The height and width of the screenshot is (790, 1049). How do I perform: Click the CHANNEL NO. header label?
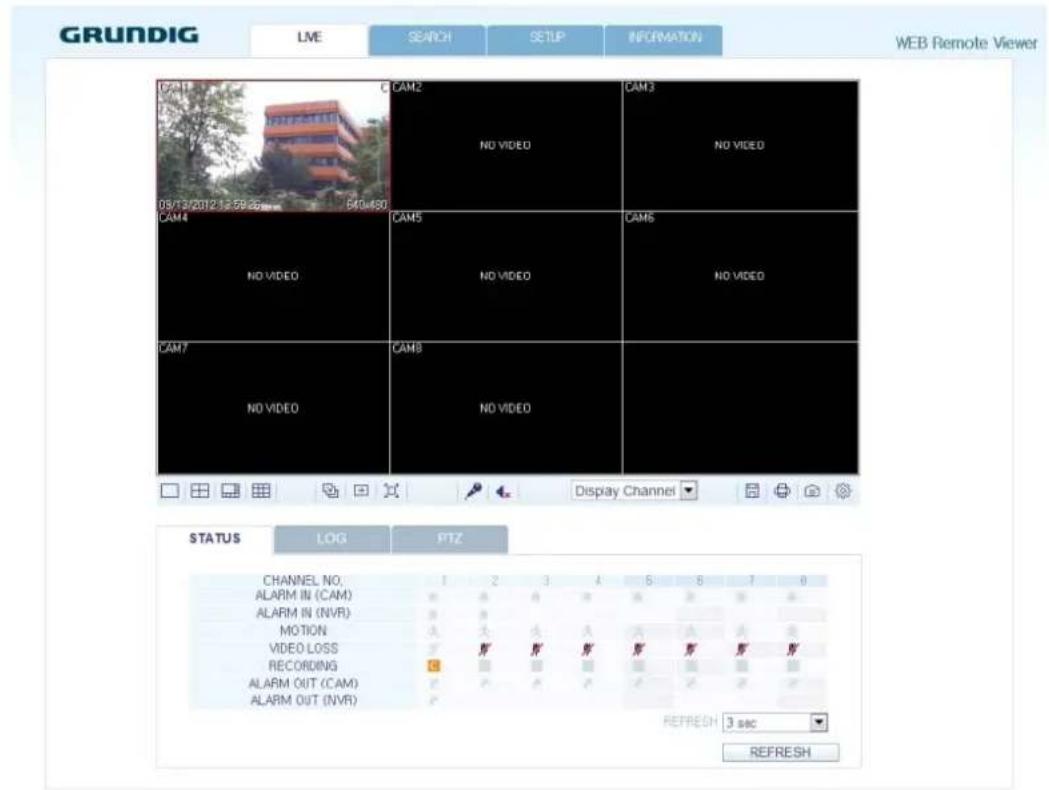pos(303,580)
